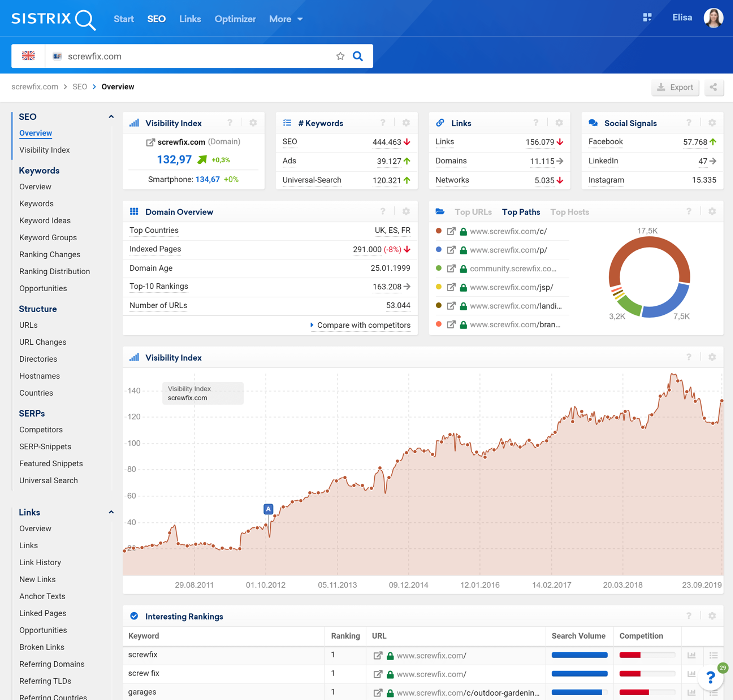Image resolution: width=733 pixels, height=700 pixels.
Task: Collapse the Links sidebar section
Action: [111, 512]
